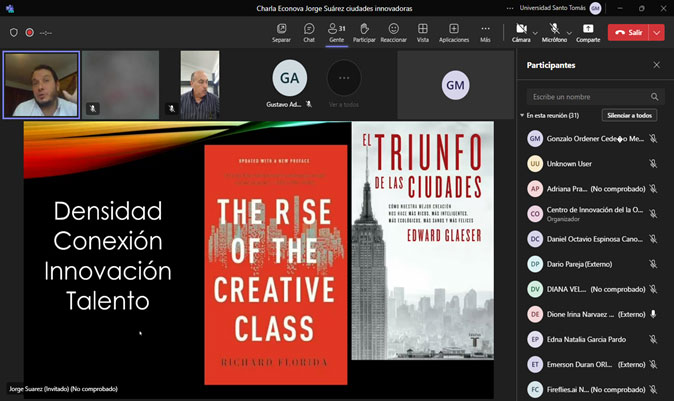The image size is (674, 401).
Task: Toggle the Micrófono mute state
Action: [x=553, y=32]
